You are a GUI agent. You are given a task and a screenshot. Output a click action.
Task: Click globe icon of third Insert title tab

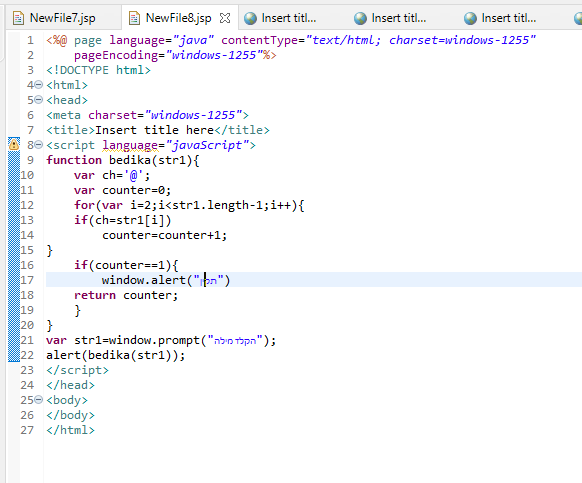tap(470, 18)
